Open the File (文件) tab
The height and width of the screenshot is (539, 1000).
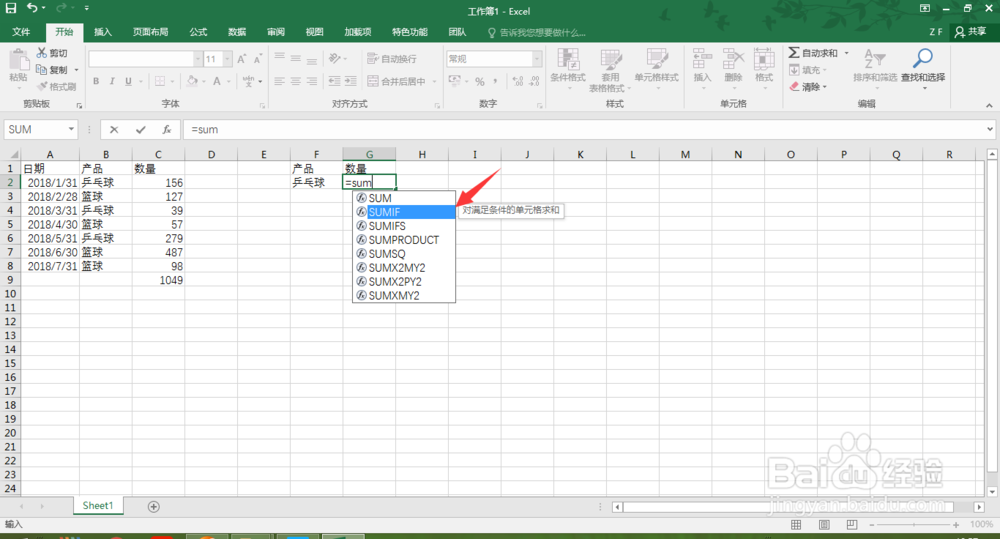pos(21,32)
